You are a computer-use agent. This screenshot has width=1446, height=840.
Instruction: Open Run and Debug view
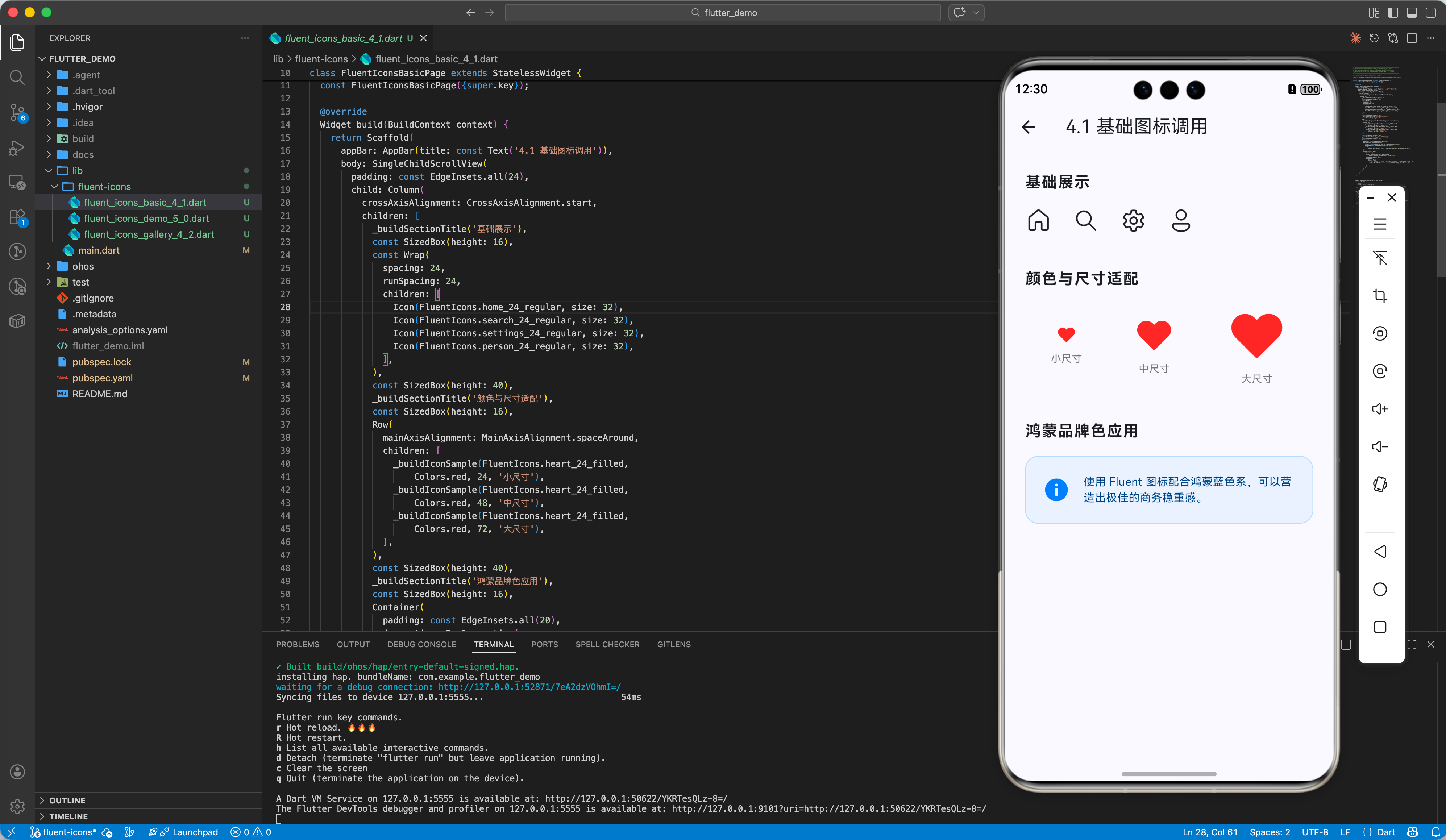17,147
